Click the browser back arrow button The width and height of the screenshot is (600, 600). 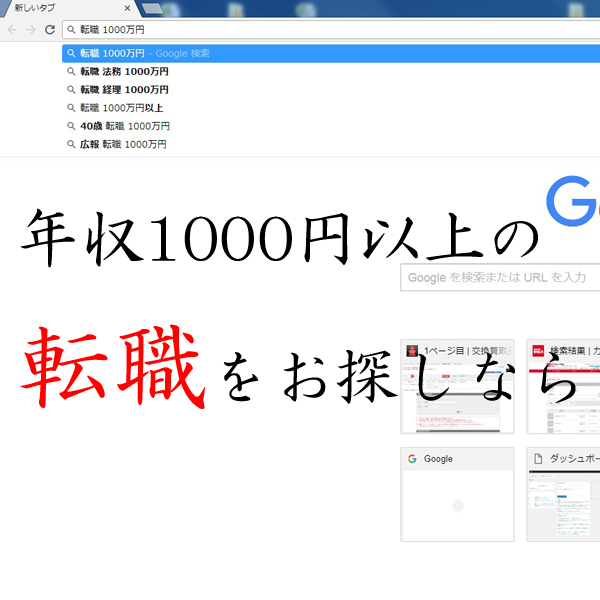12,30
